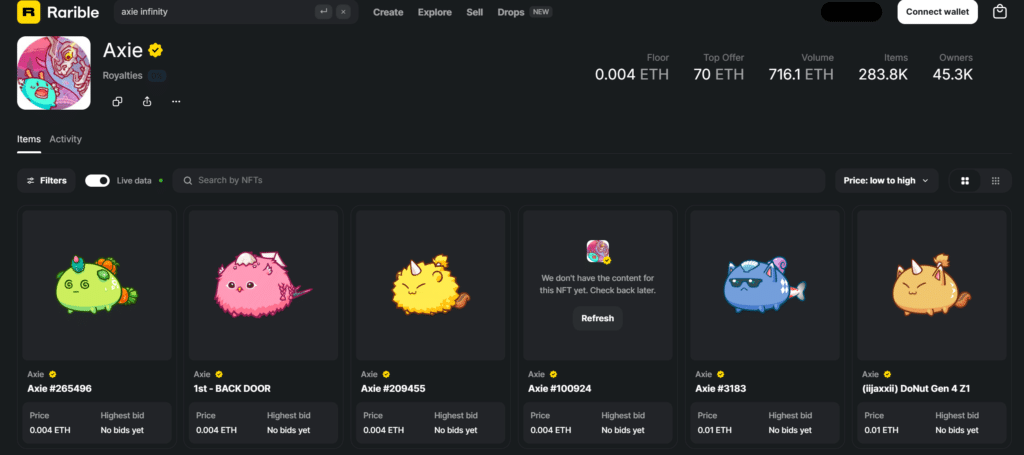Open the yellow Axie #209455 image
The image size is (1024, 455).
point(430,285)
